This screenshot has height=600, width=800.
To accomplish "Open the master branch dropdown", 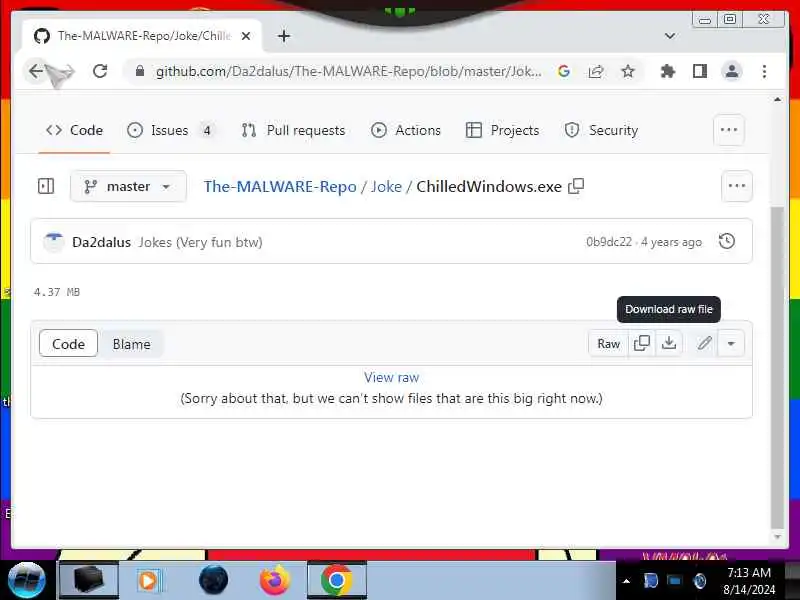I will [128, 186].
